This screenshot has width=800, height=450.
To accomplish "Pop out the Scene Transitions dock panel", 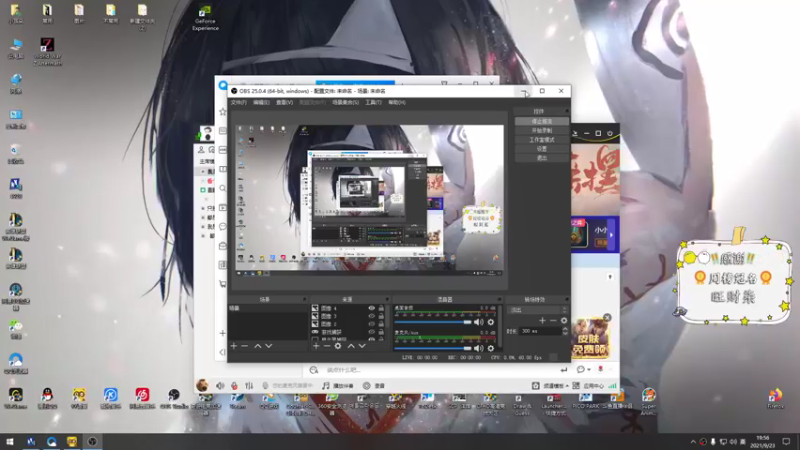I will [x=566, y=299].
